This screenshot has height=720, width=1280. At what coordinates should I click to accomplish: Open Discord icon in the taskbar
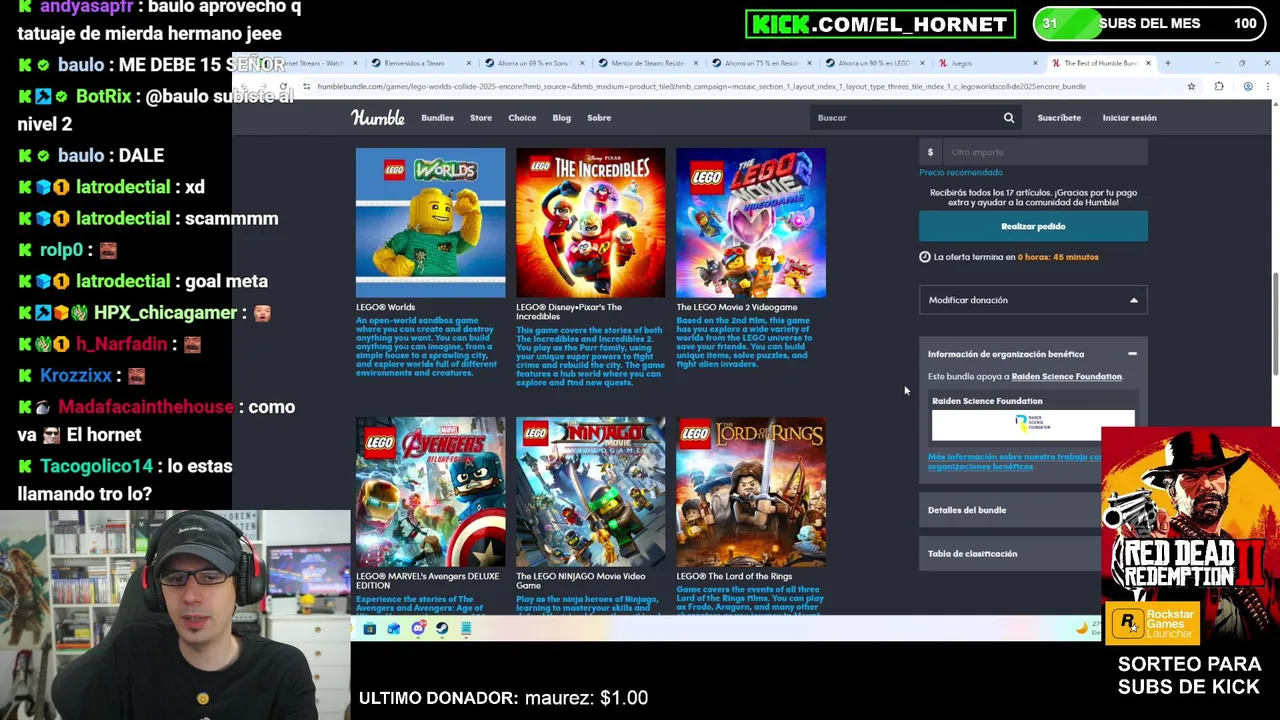point(417,628)
